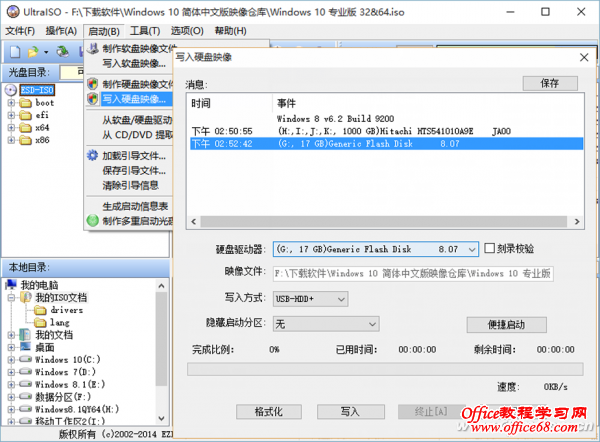Screen dimensions: 600x442
Task: Click the boot folder icon
Action: click(x=26, y=103)
